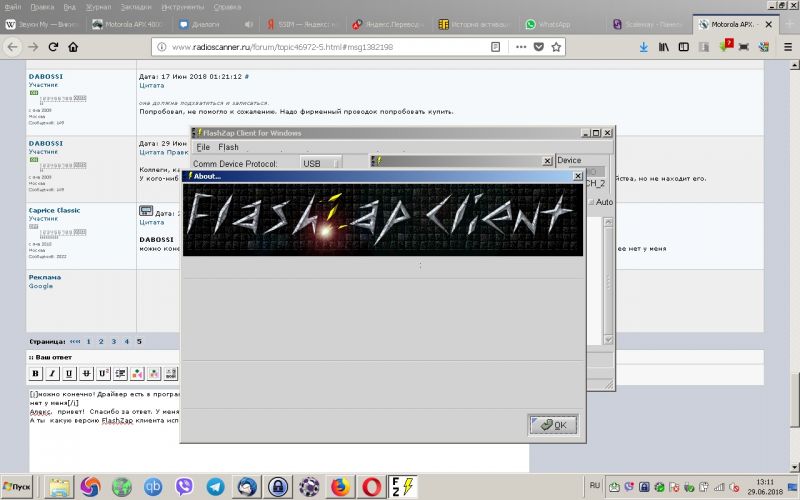
Task: Open Telegram from taskbar
Action: coord(215,487)
